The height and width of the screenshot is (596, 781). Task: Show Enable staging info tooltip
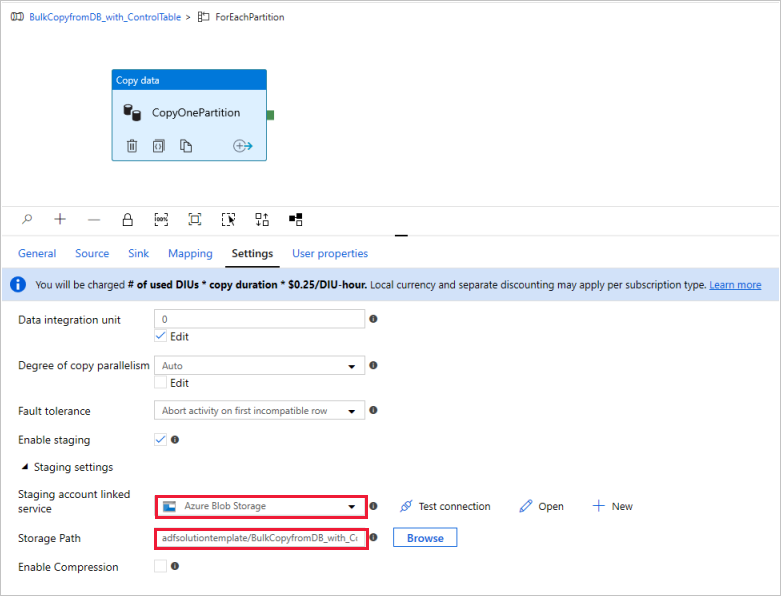(175, 440)
